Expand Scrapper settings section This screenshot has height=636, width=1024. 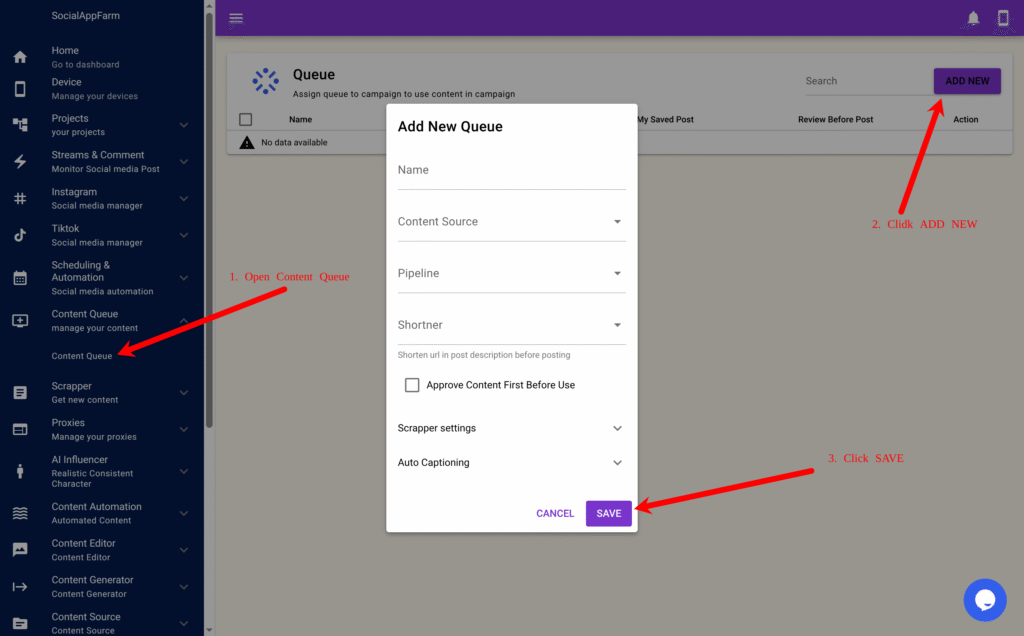(511, 428)
